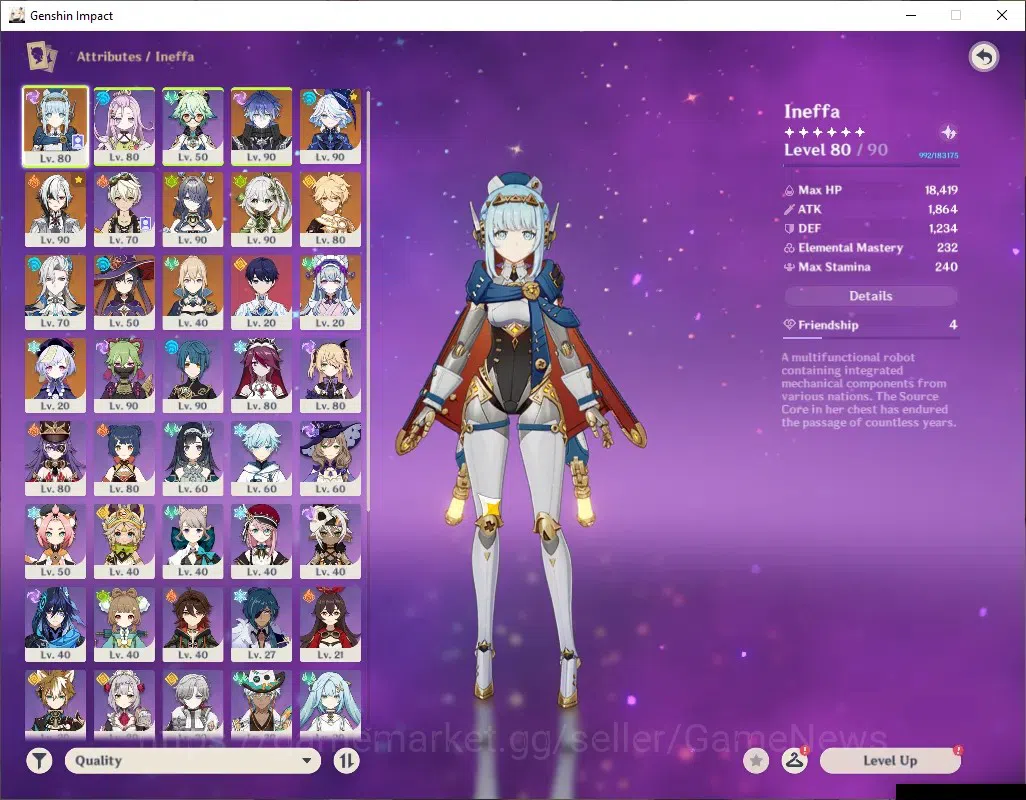Select Faruzan's twin-tailed portrait in bottom row
Screen dimensions: 1026x800
tap(330, 704)
